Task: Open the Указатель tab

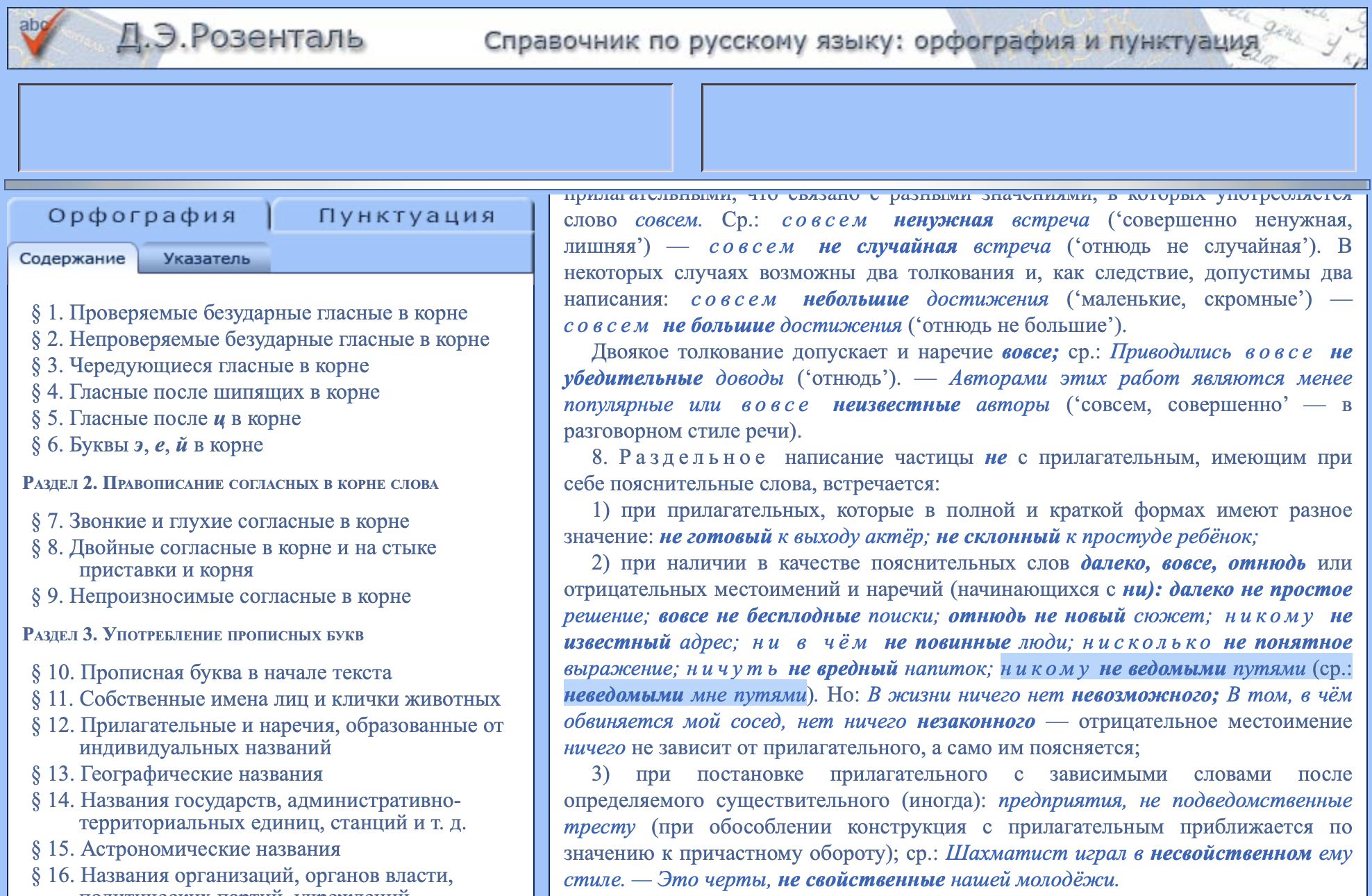Action: coord(206,259)
